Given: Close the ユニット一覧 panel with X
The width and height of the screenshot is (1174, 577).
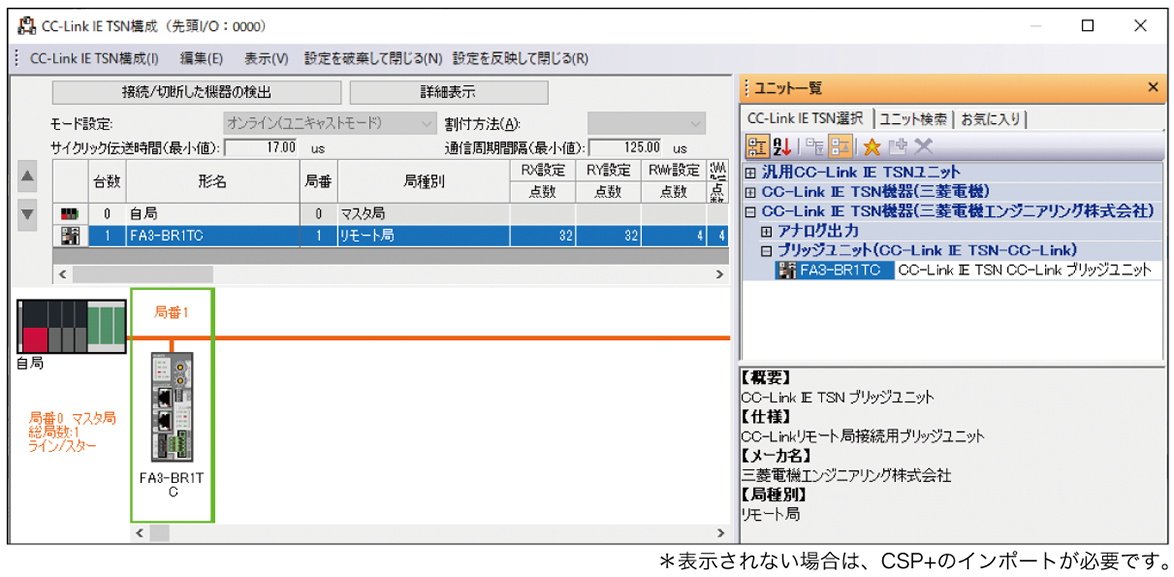Looking at the screenshot, I should point(1152,88).
